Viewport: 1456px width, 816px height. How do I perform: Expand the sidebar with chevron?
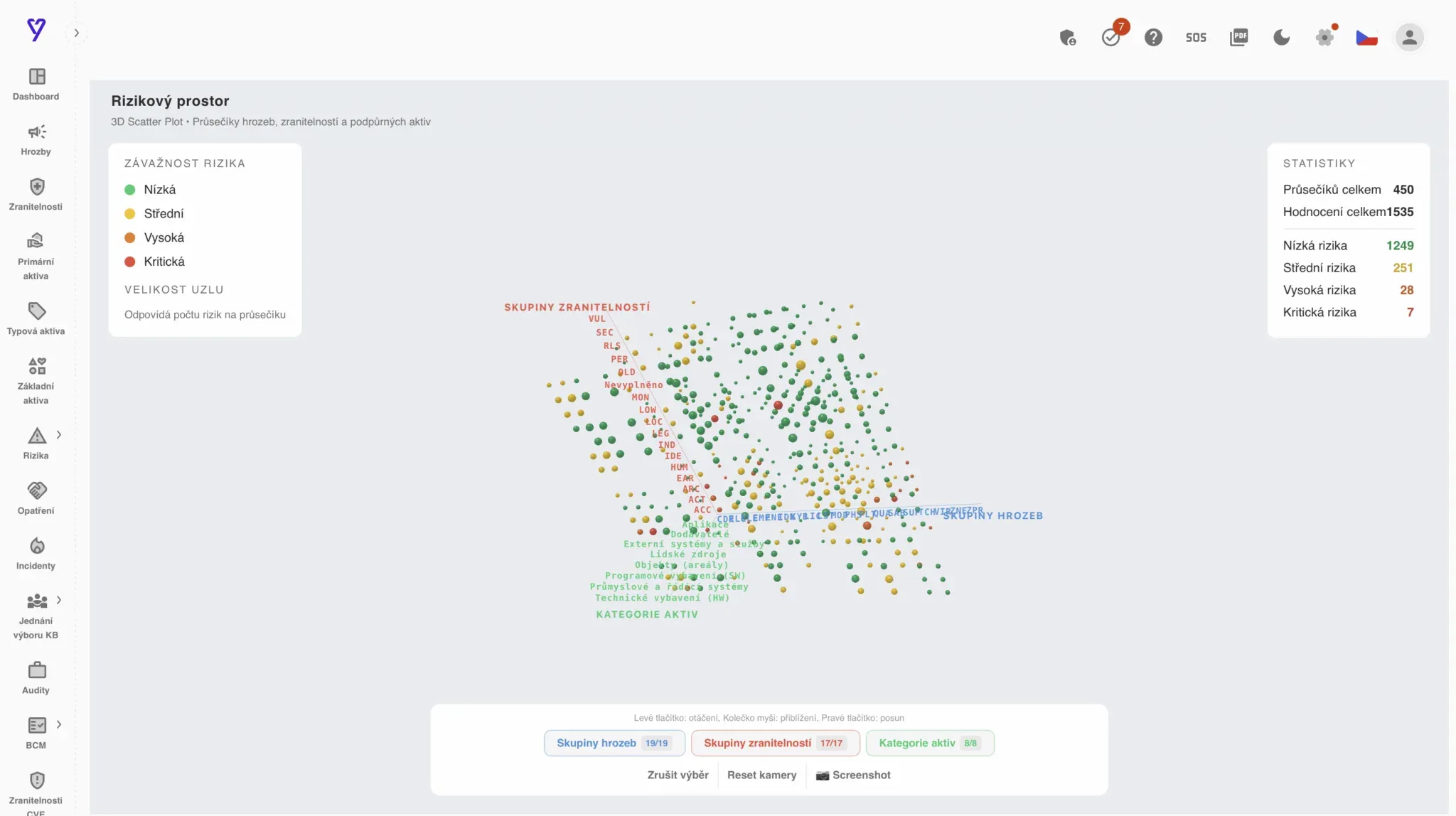[77, 33]
